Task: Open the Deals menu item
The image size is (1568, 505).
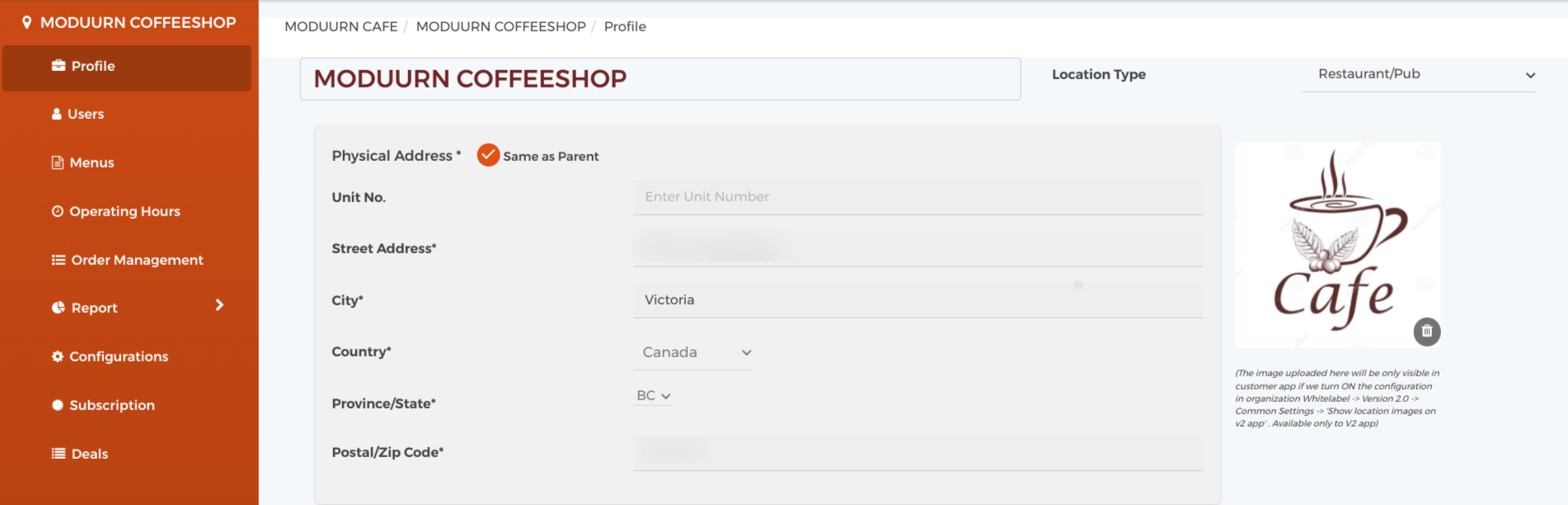Action: click(x=89, y=454)
